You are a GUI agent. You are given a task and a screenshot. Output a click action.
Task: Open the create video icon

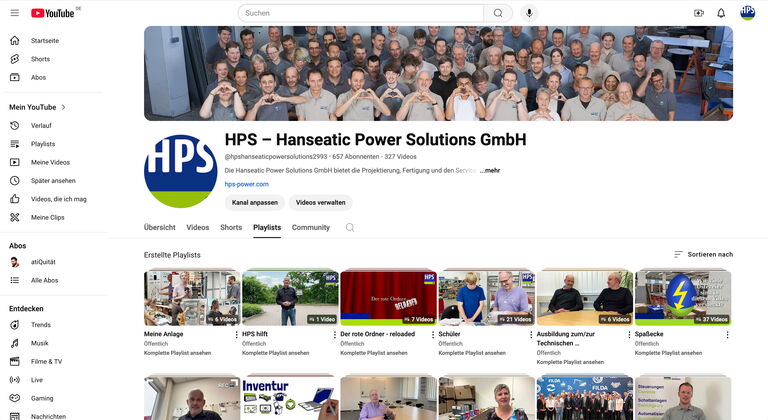(699, 13)
